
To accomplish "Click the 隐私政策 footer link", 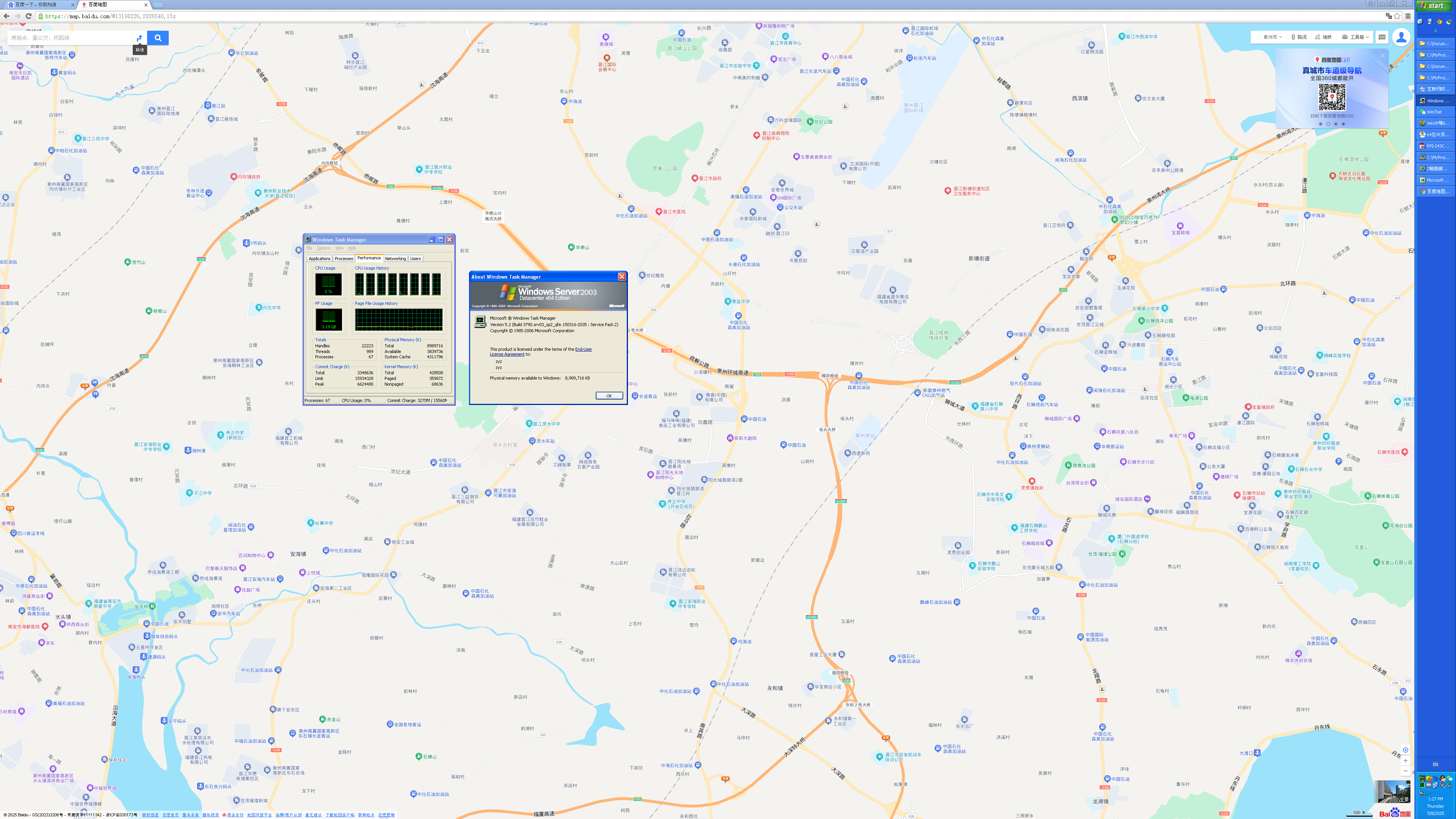I will [x=211, y=815].
